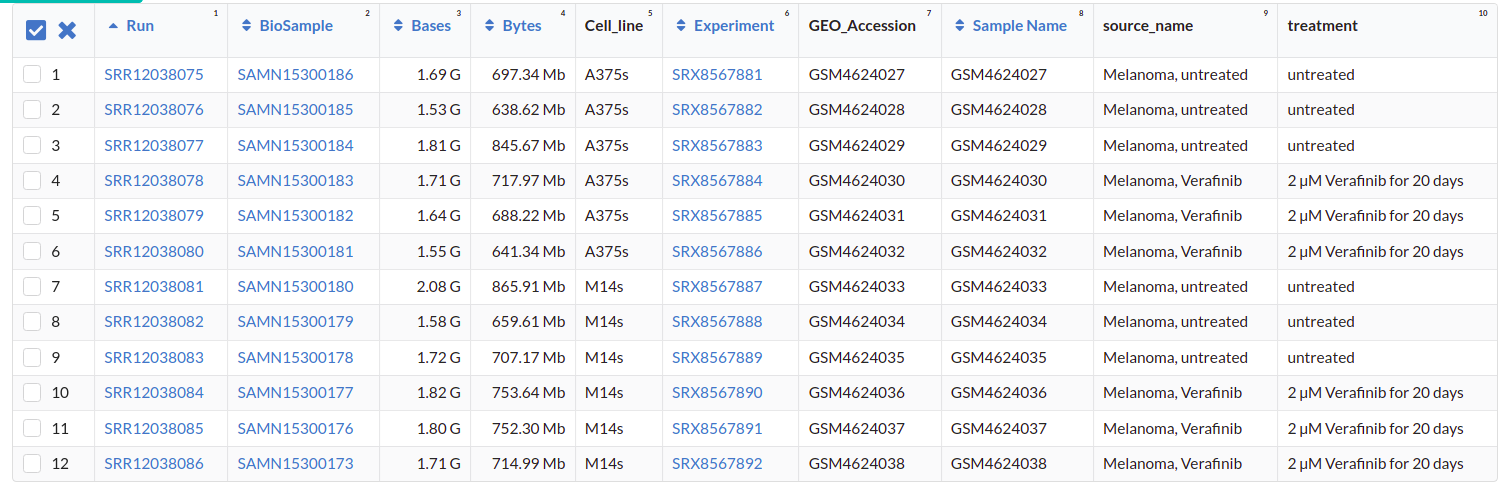Click the blue X clear selection icon

coord(67,30)
